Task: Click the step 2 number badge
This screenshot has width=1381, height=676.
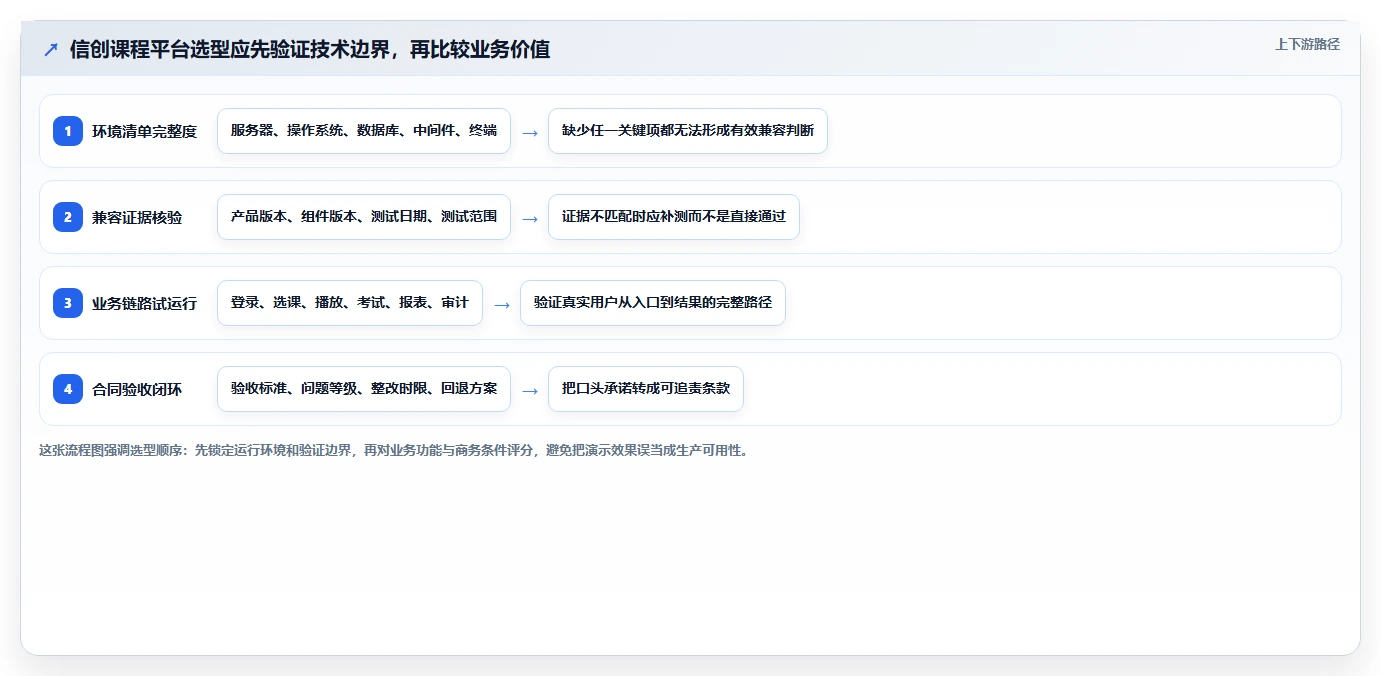Action: (x=68, y=217)
